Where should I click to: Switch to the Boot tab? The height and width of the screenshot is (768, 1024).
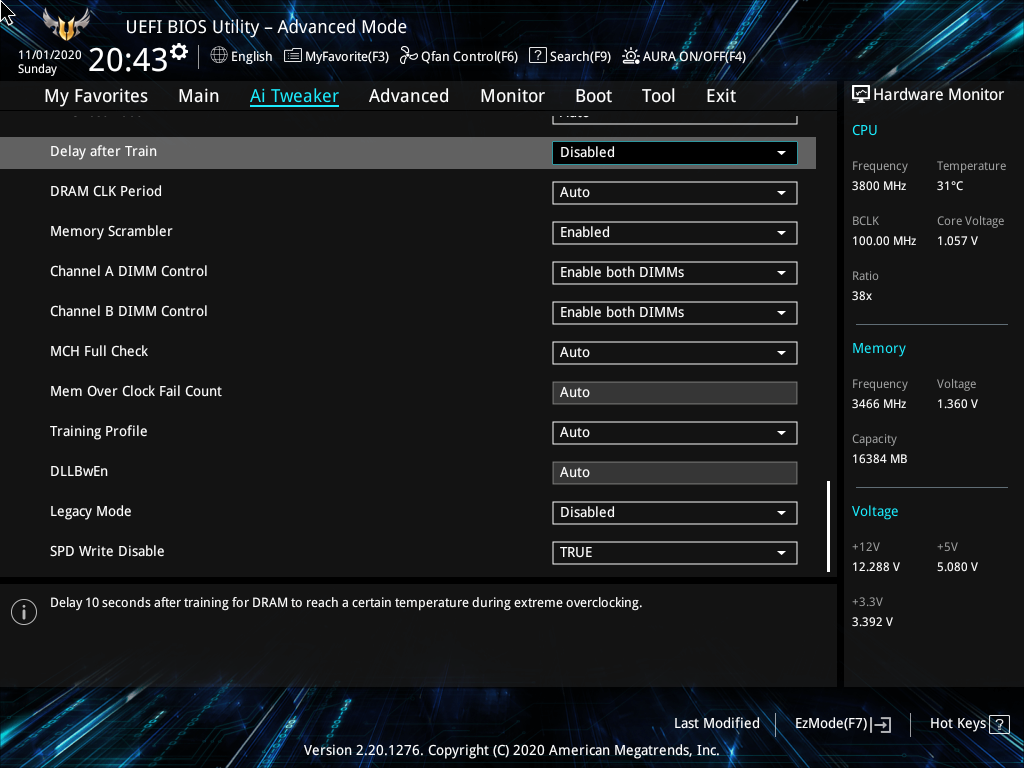pyautogui.click(x=593, y=96)
